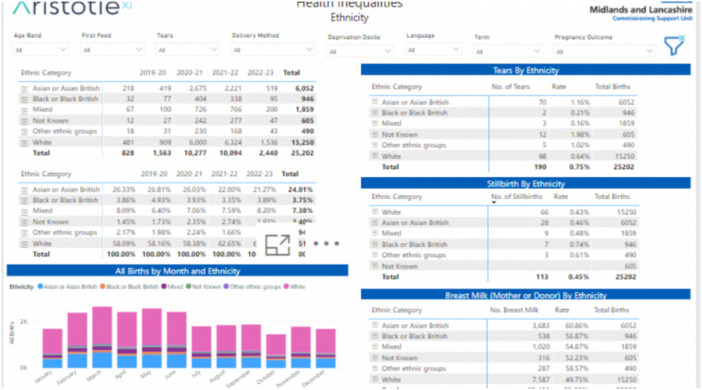The height and width of the screenshot is (390, 702).
Task: Open the three-dots more options menu
Action: [x=326, y=244]
